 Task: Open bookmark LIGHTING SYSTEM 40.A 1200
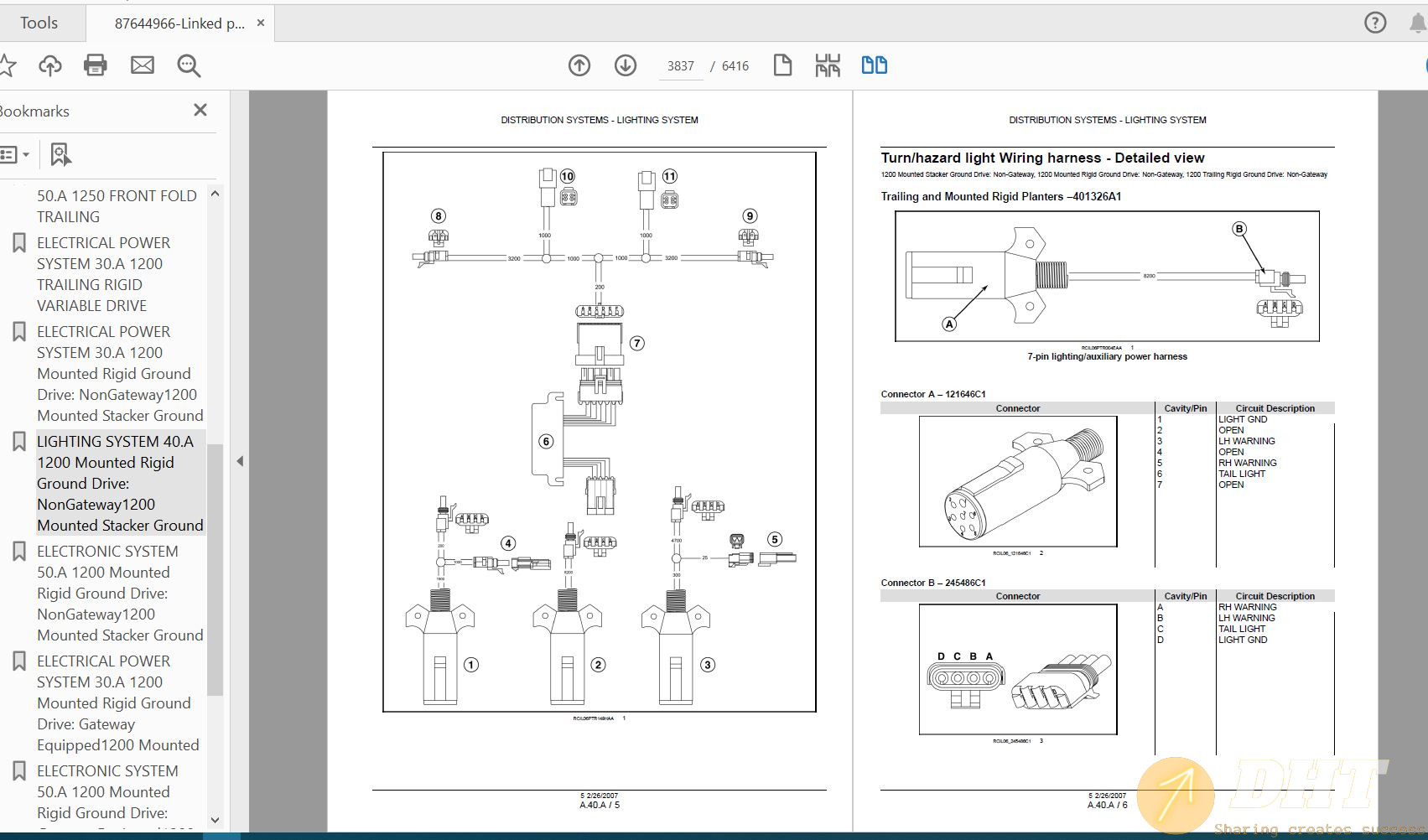(x=120, y=482)
